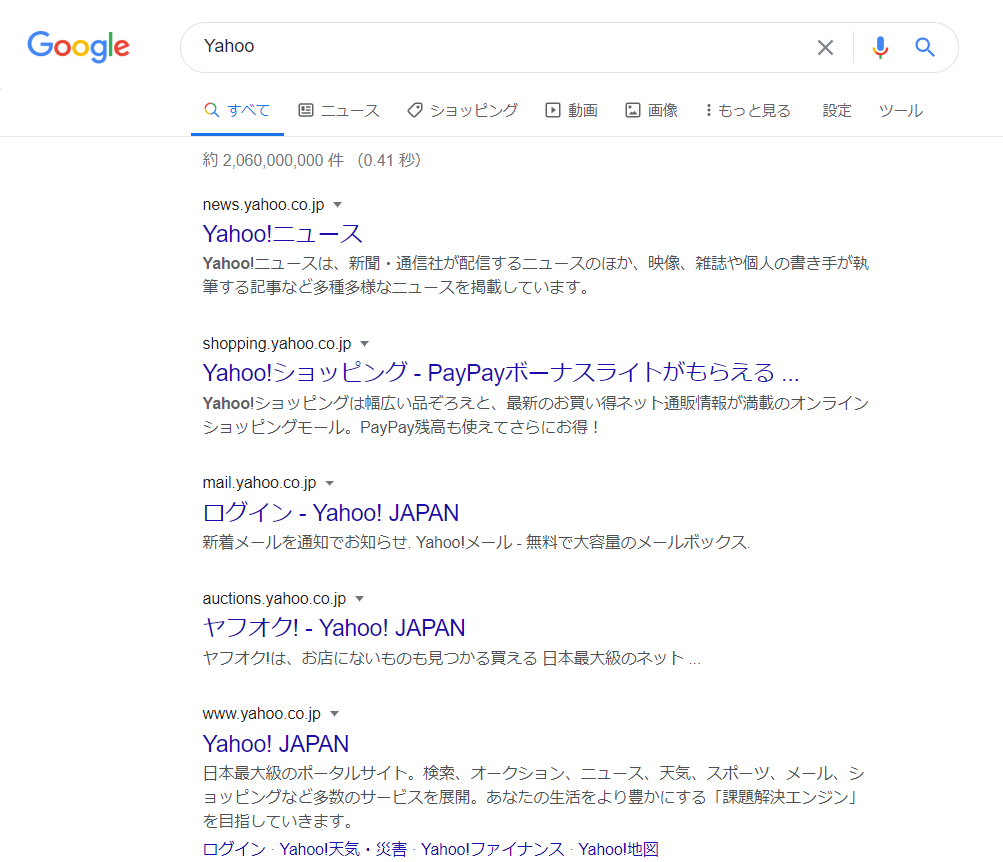This screenshot has width=1003, height=862.
Task: Follow the Yahoo!天気・災害 sitelink
Action: click(x=344, y=849)
